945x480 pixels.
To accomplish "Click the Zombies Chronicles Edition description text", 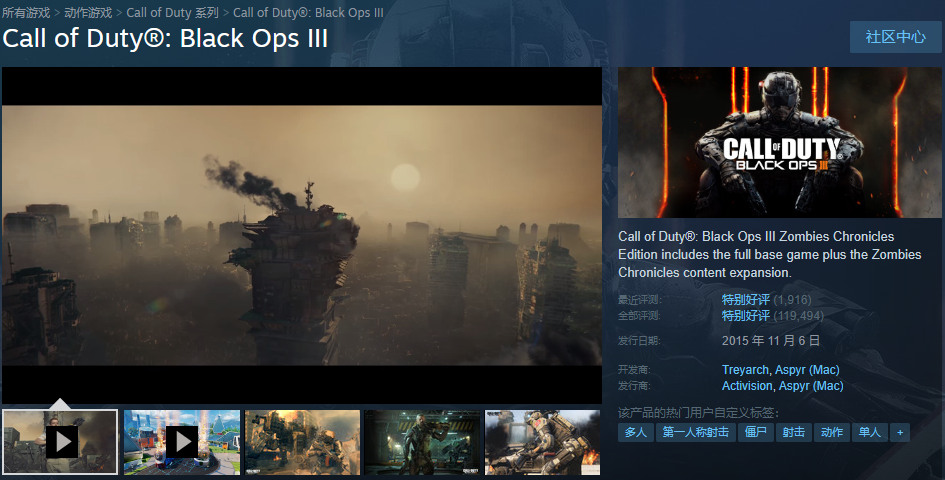I will (x=770, y=254).
